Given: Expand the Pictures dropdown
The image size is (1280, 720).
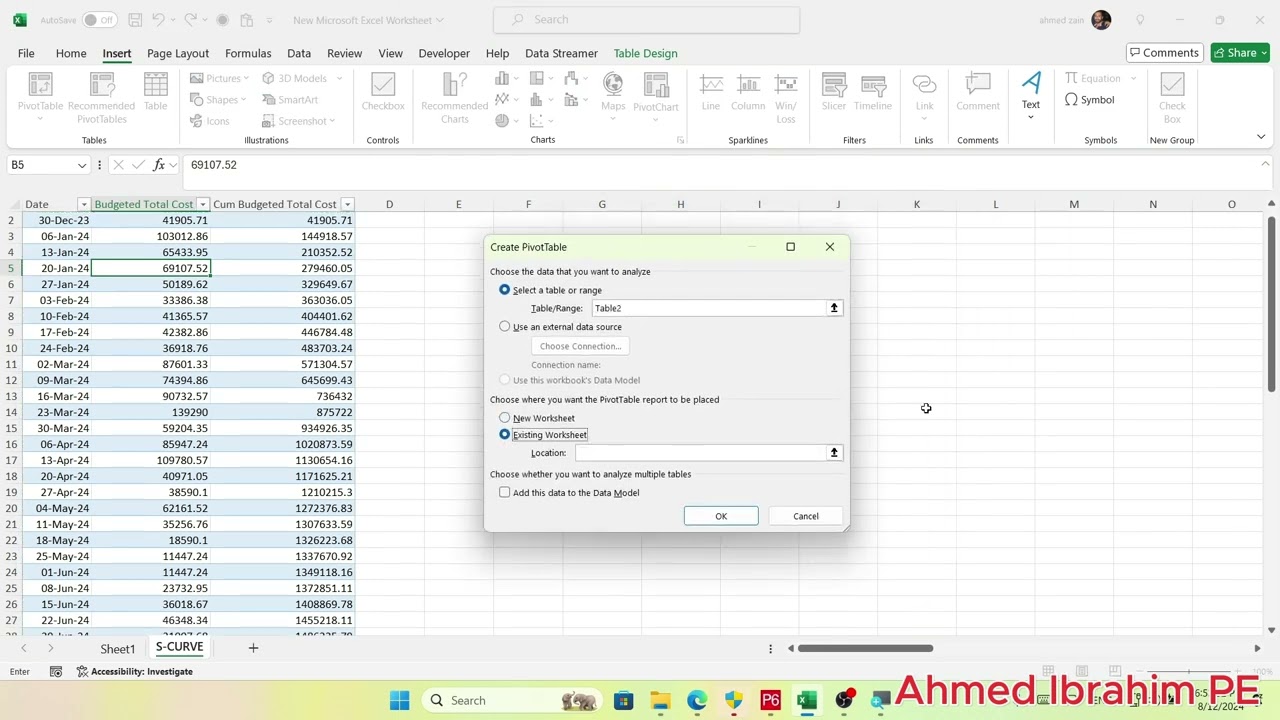Looking at the screenshot, I should (x=246, y=79).
